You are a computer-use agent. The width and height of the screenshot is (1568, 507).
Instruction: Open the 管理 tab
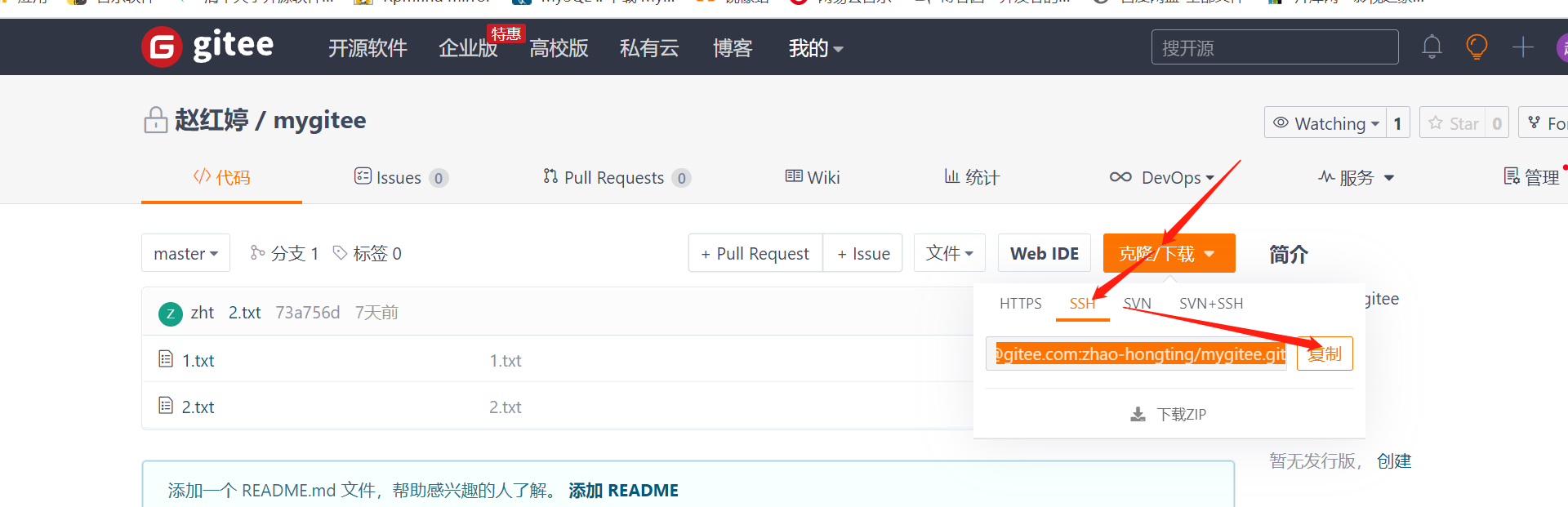(x=1532, y=177)
